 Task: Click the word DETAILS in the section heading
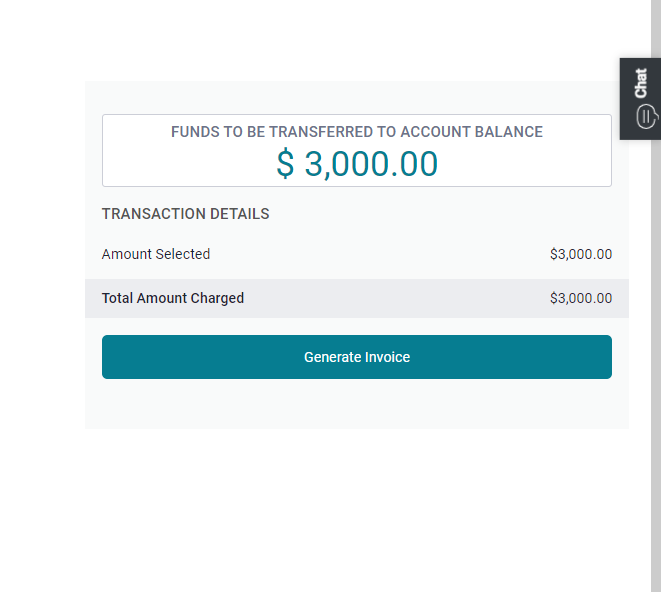point(239,214)
